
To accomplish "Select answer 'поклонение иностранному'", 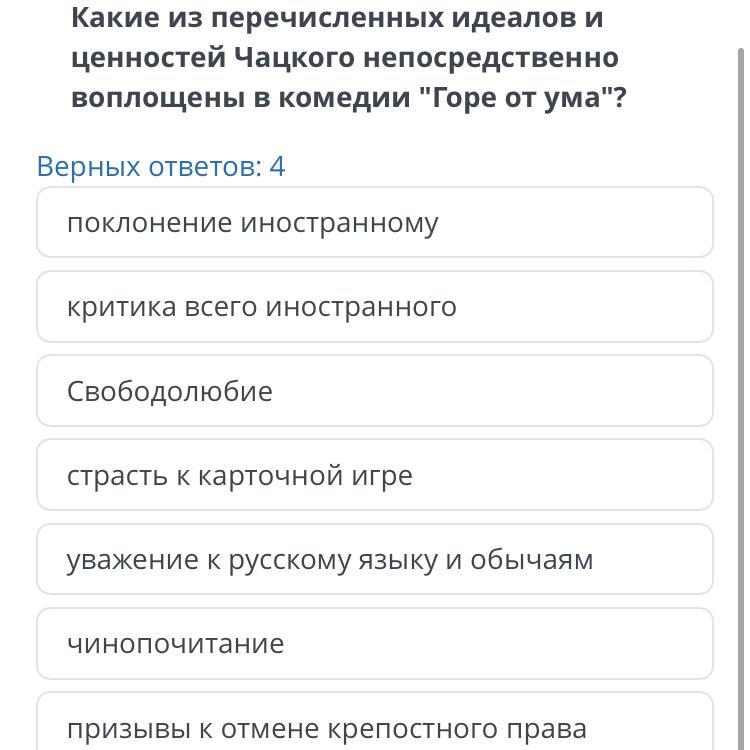I will 375,222.
